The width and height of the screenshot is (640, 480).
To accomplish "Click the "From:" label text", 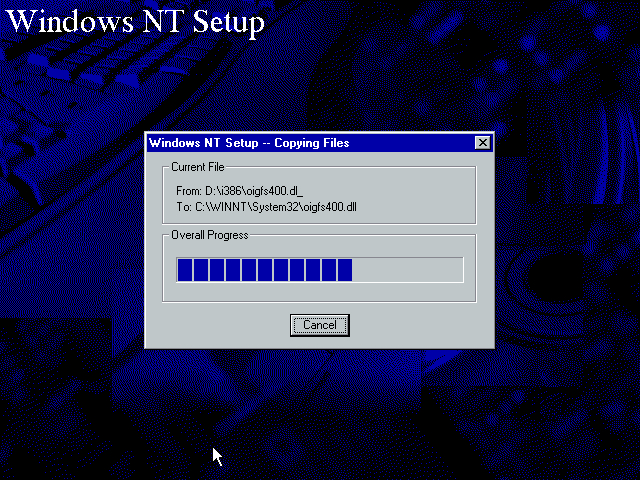I will 188,190.
